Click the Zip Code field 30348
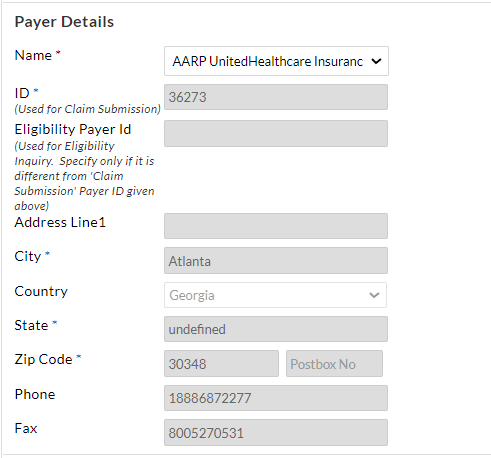This screenshot has height=458, width=491. (221, 363)
